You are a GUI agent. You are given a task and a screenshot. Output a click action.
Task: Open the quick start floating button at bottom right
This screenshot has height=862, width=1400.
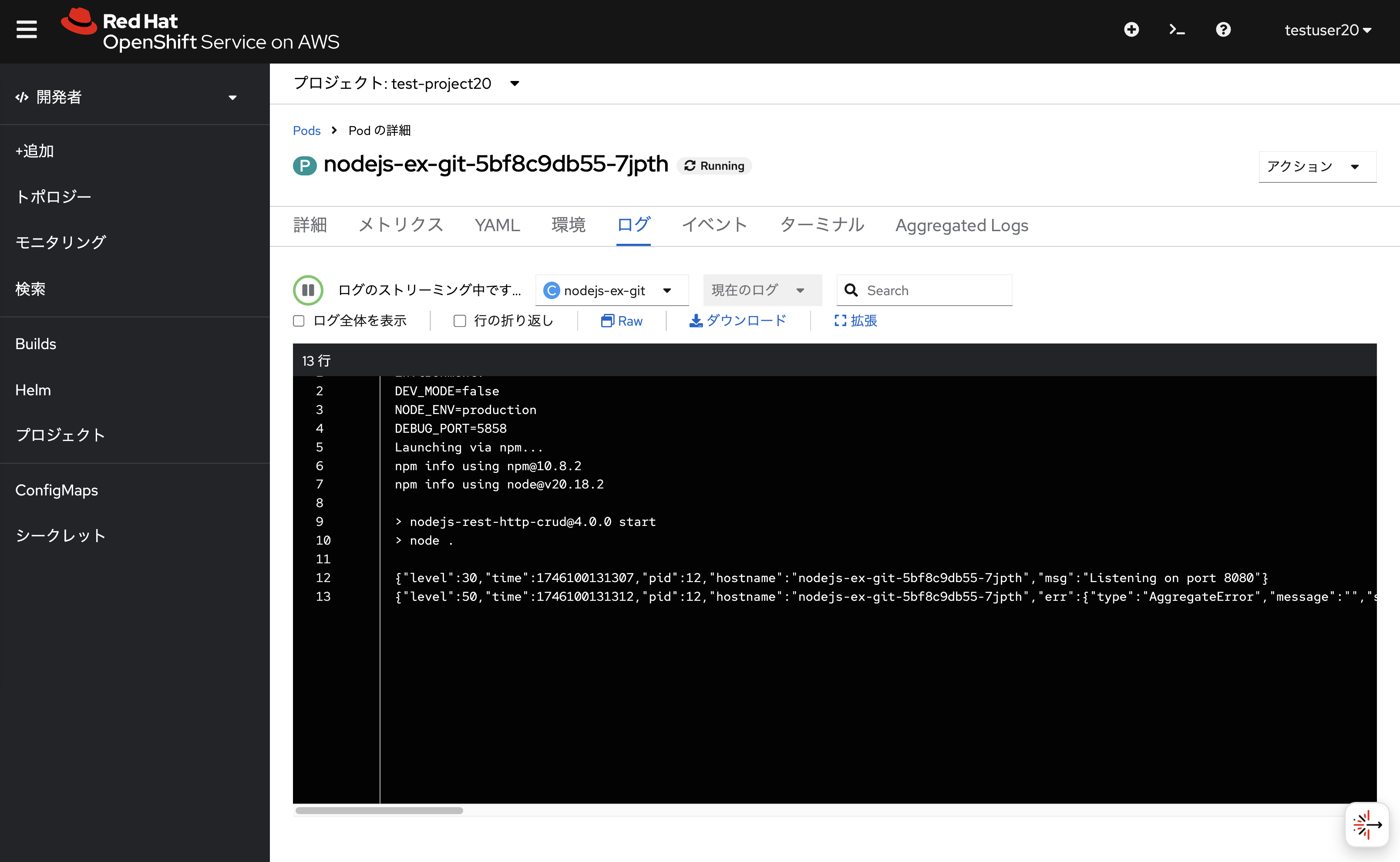coord(1367,825)
